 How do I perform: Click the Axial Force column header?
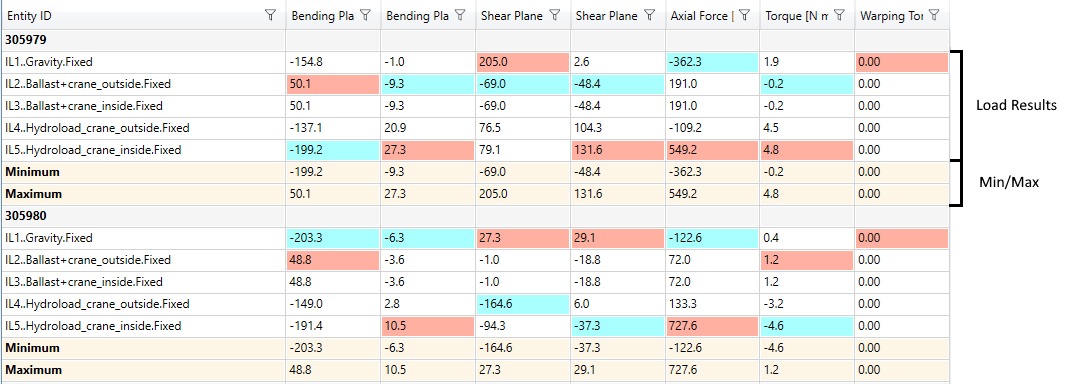coord(701,16)
